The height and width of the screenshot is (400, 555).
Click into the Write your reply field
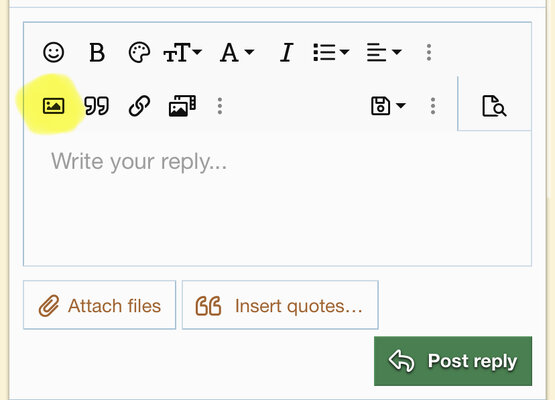278,198
